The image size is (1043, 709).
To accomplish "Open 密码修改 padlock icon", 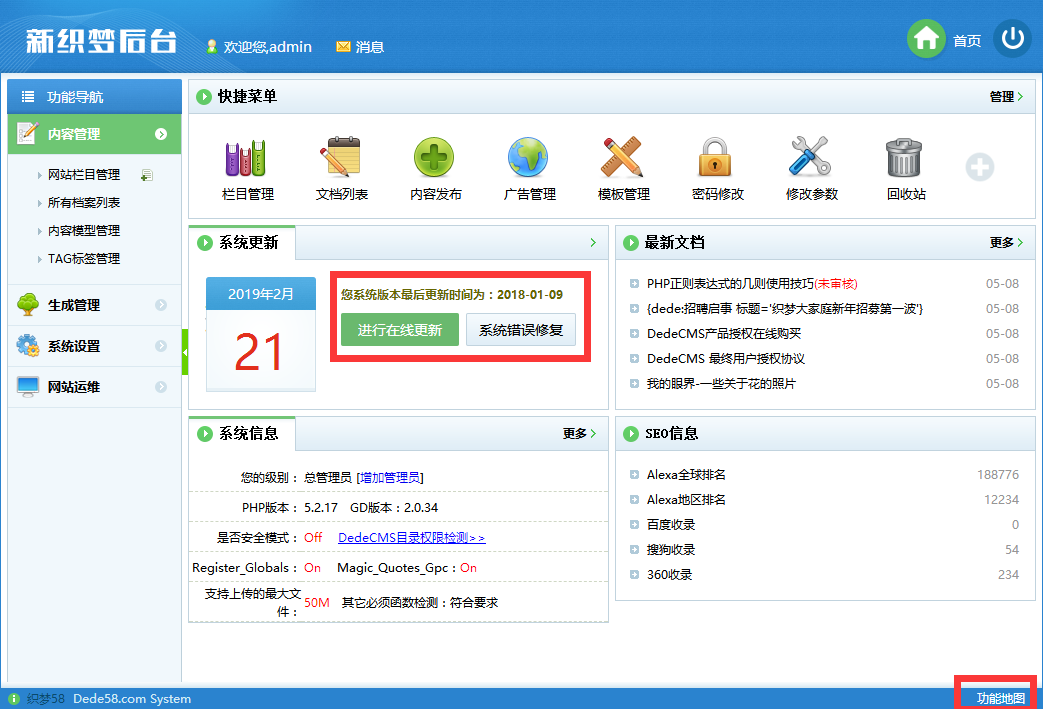I will (x=717, y=159).
